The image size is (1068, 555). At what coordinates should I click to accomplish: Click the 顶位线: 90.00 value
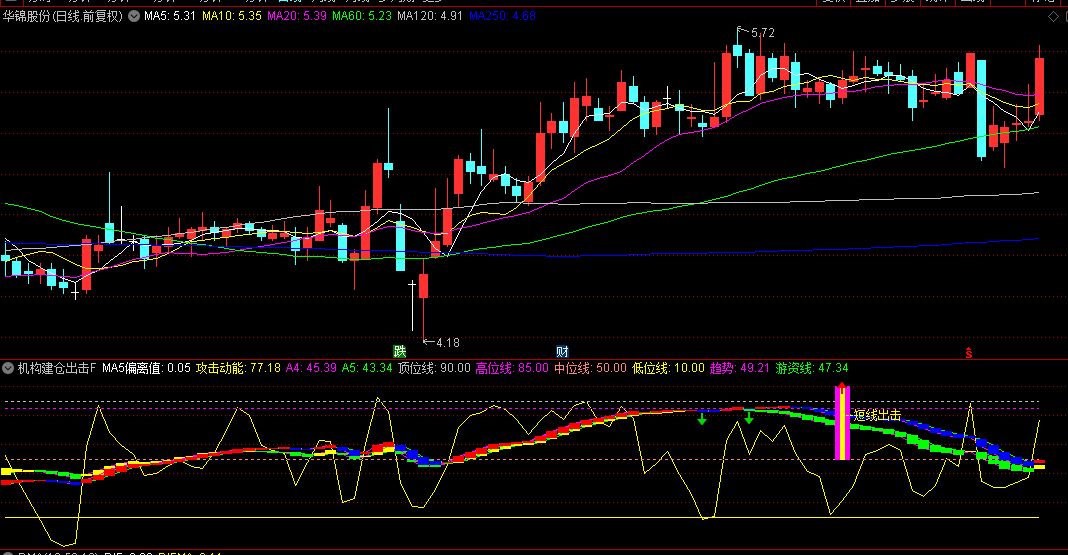[x=435, y=368]
